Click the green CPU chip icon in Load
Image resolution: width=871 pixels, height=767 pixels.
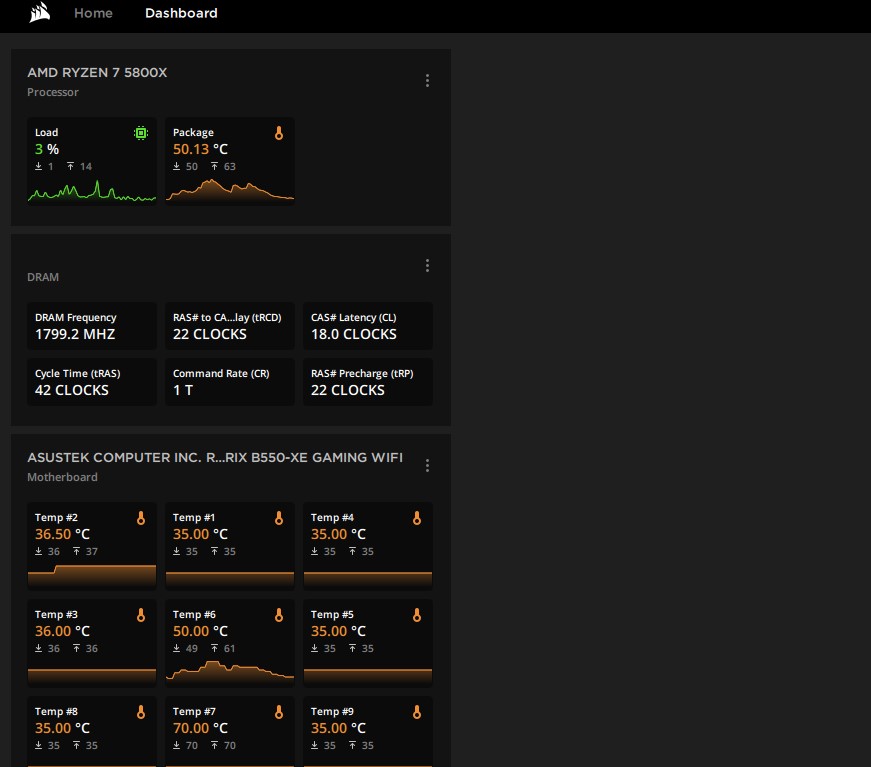click(141, 133)
